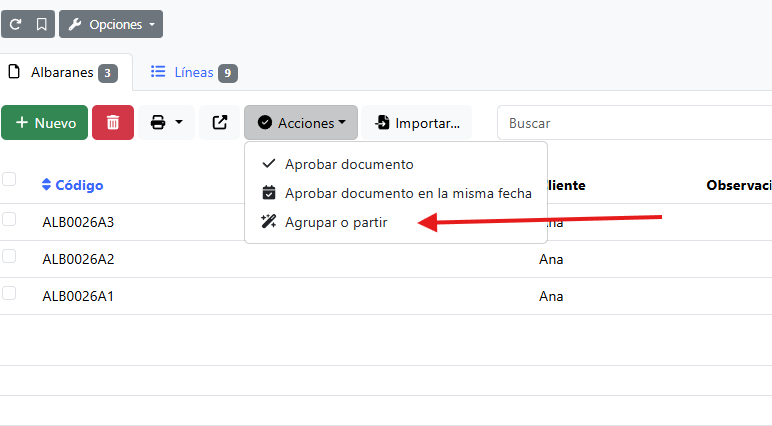This screenshot has width=772, height=426.
Task: Open the ALB0026A2 record
Action: (78, 259)
